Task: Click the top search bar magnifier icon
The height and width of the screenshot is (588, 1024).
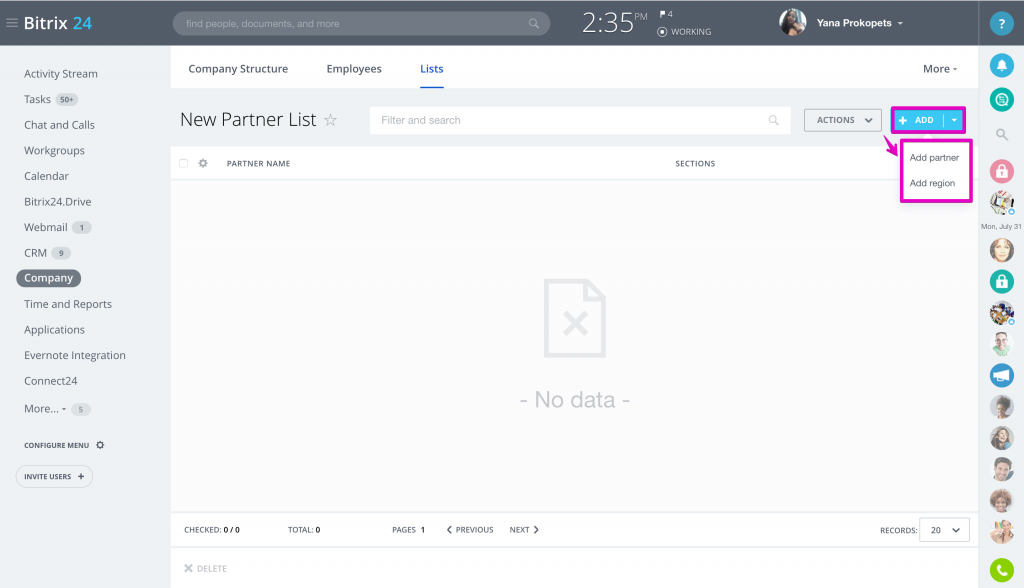Action: [534, 24]
